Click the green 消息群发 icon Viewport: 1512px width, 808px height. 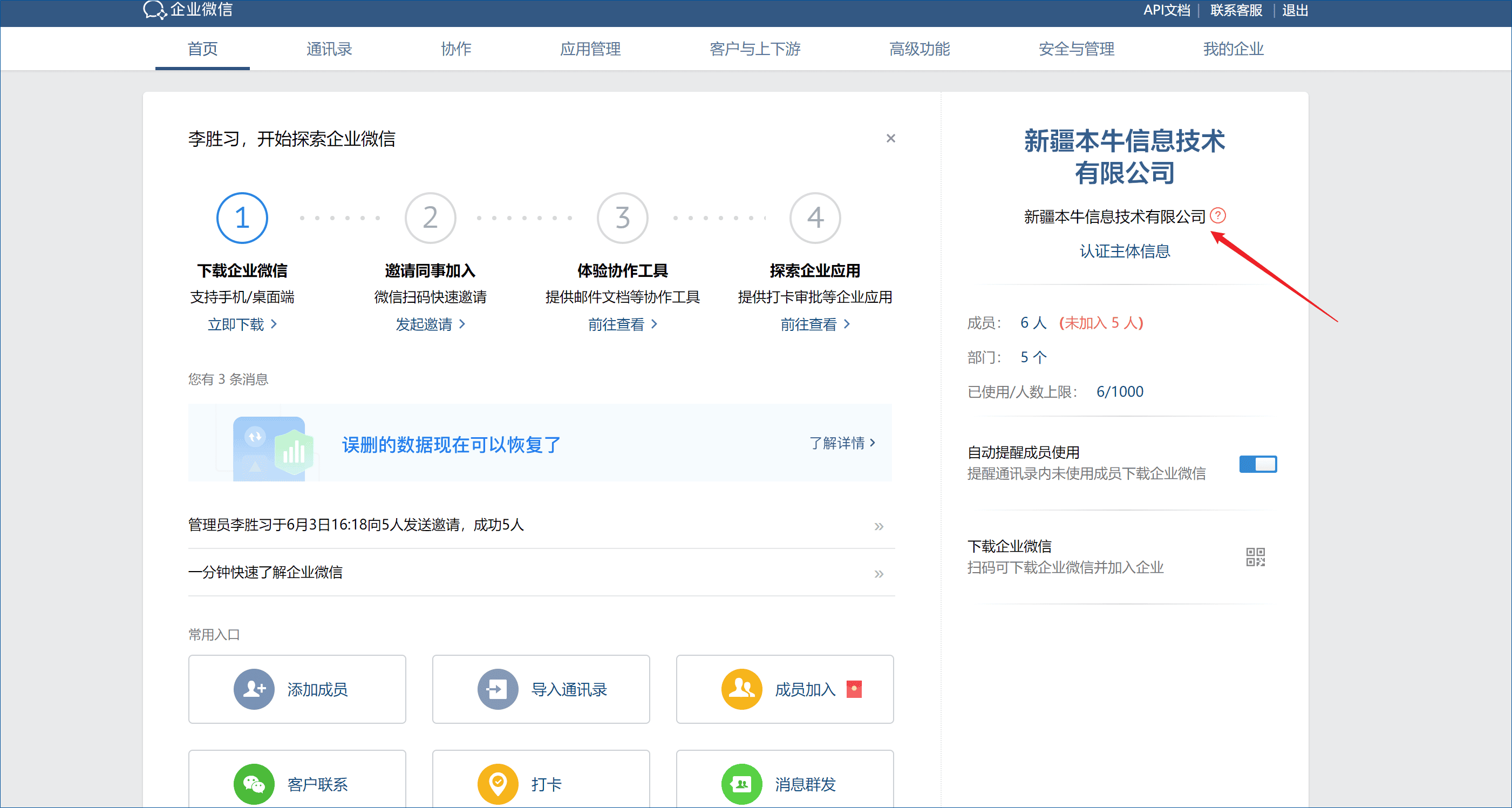[x=741, y=783]
